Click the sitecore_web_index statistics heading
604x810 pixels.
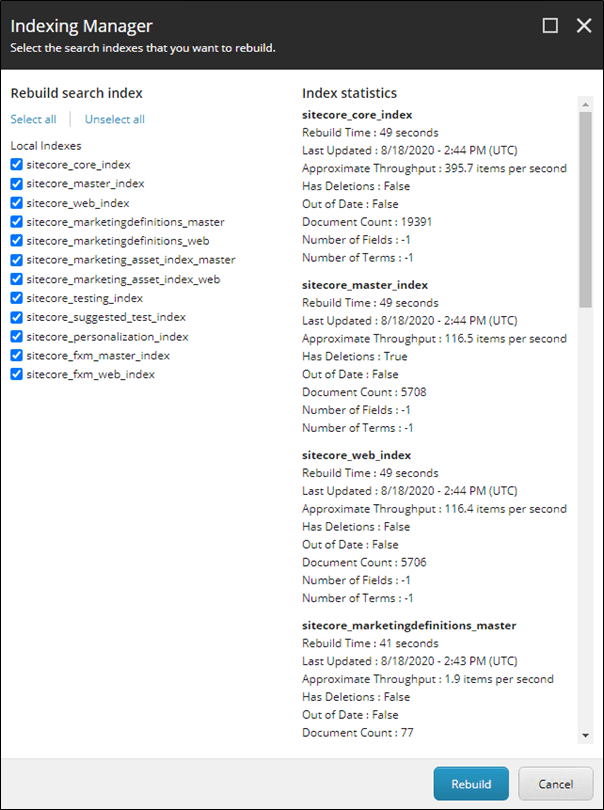click(357, 456)
